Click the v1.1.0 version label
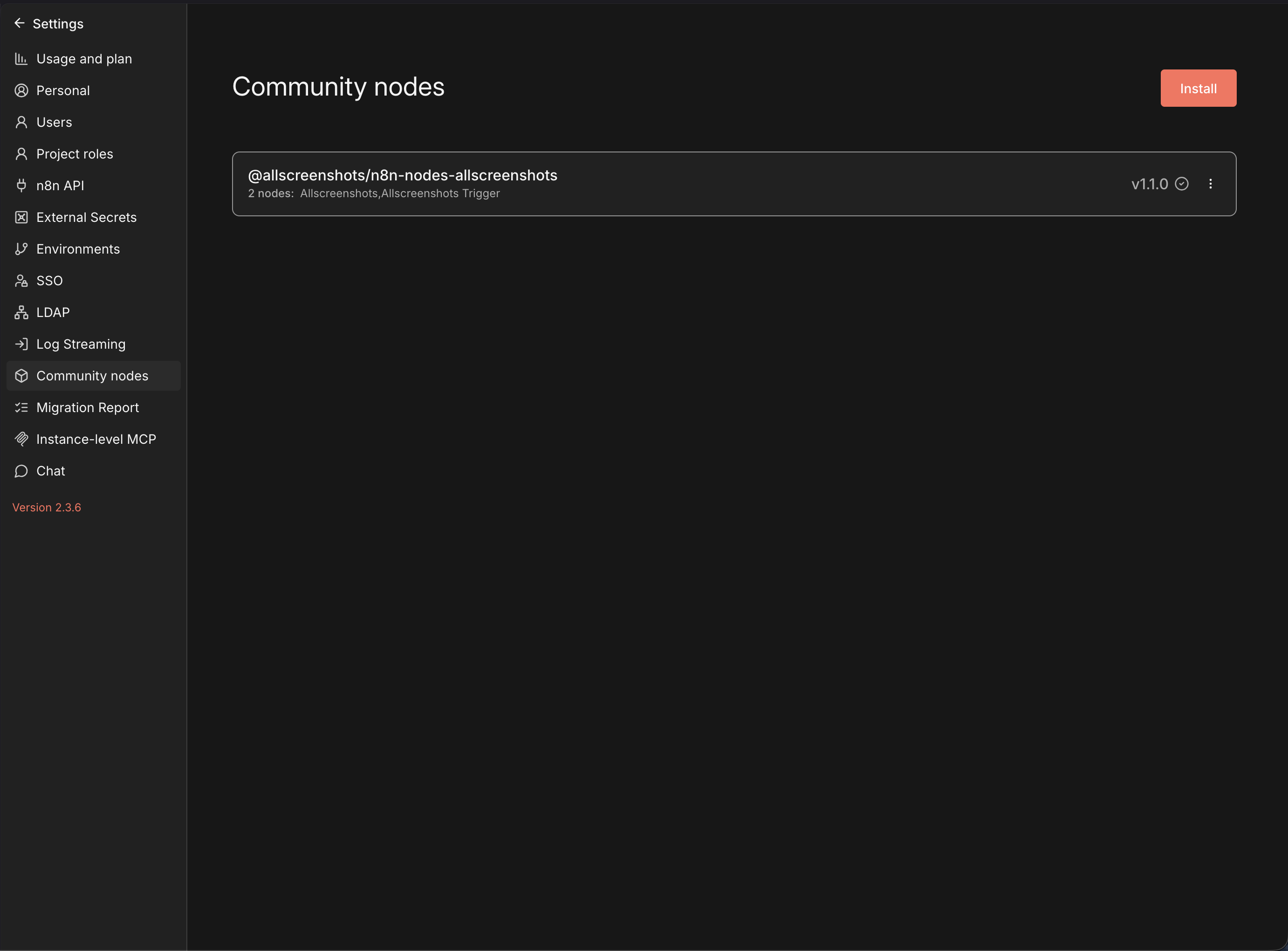 point(1149,184)
